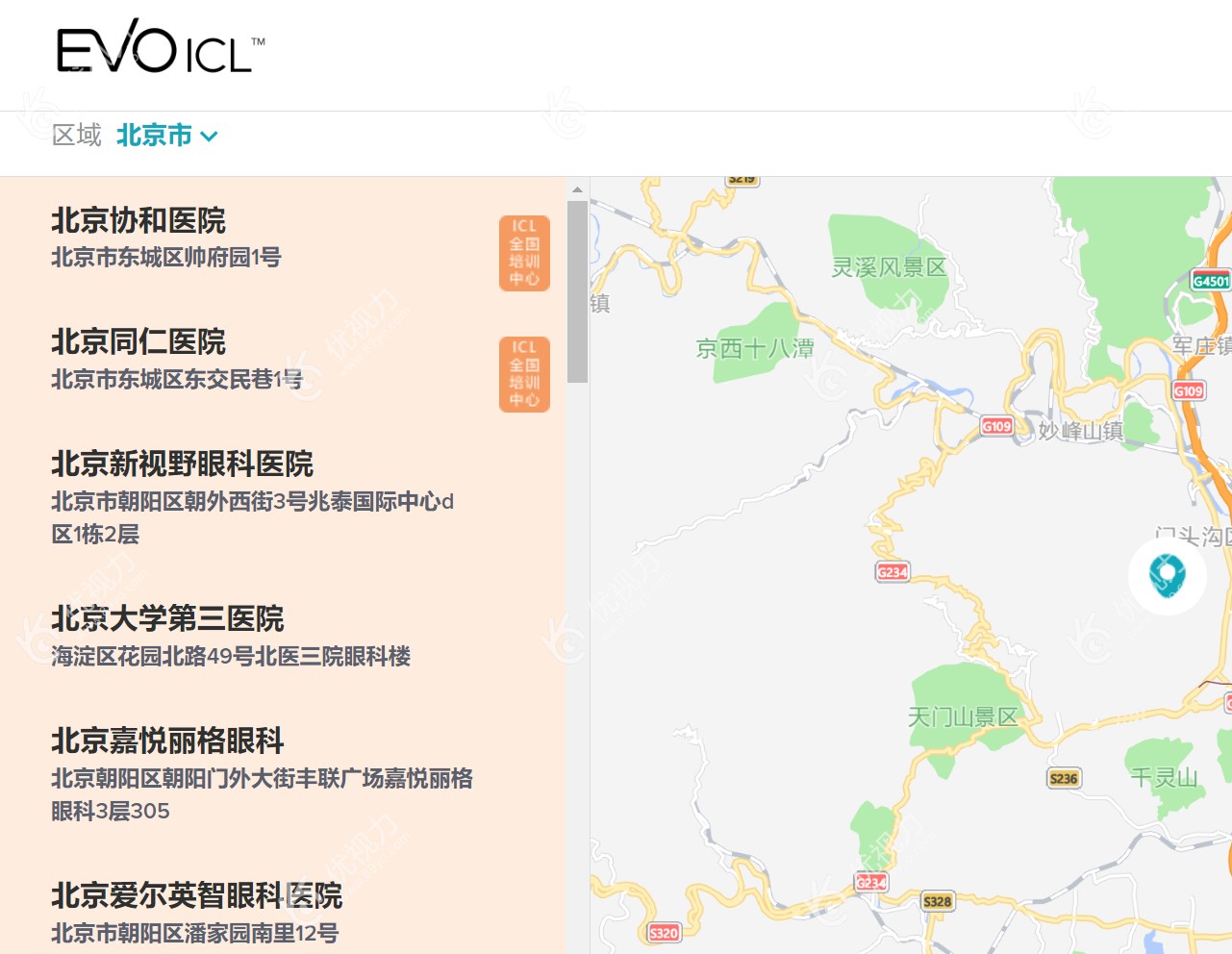Click the S328 road shield on map
Screen dimensions: 1232x954
(x=938, y=902)
